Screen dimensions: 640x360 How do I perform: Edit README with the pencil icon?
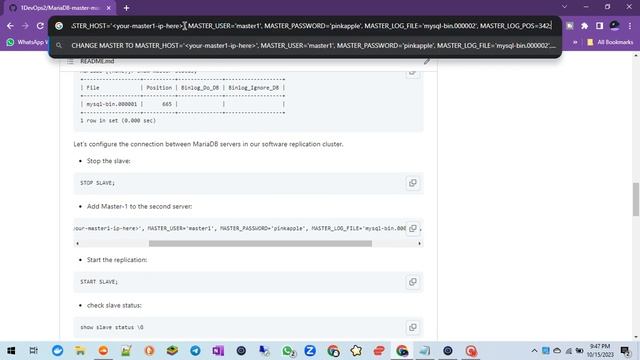tap(427, 61)
